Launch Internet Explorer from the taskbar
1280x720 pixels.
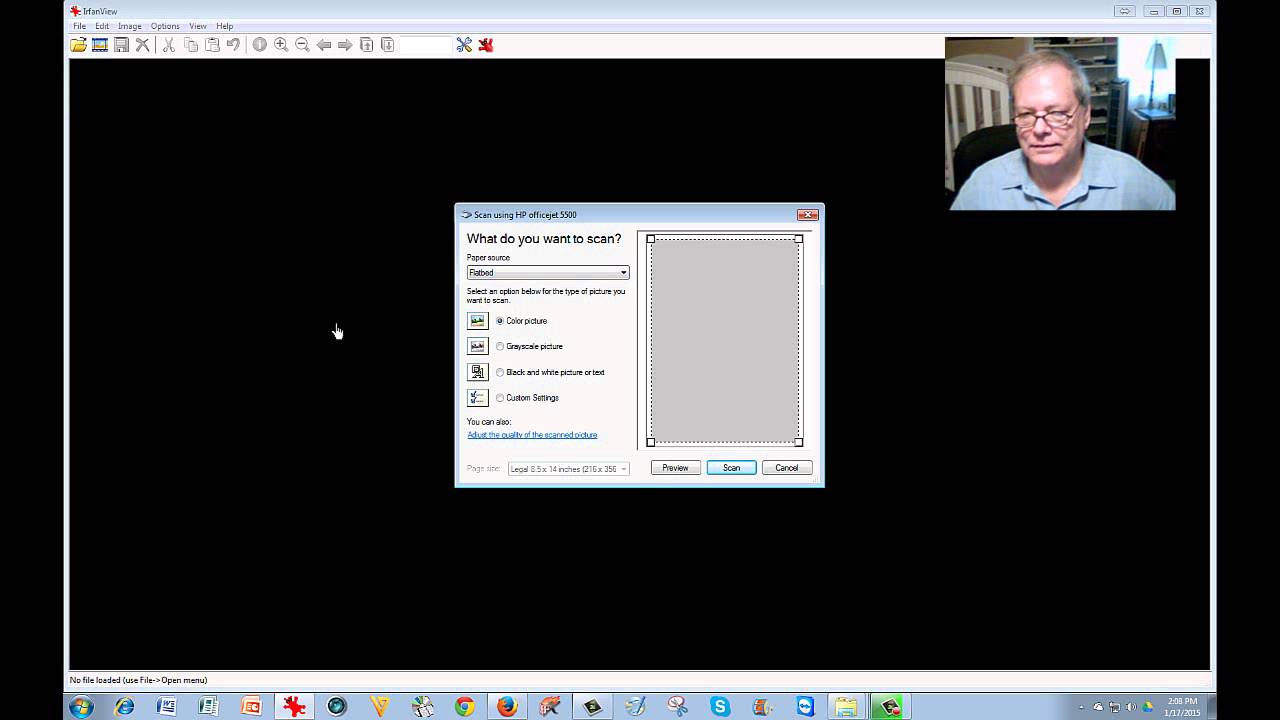click(124, 707)
